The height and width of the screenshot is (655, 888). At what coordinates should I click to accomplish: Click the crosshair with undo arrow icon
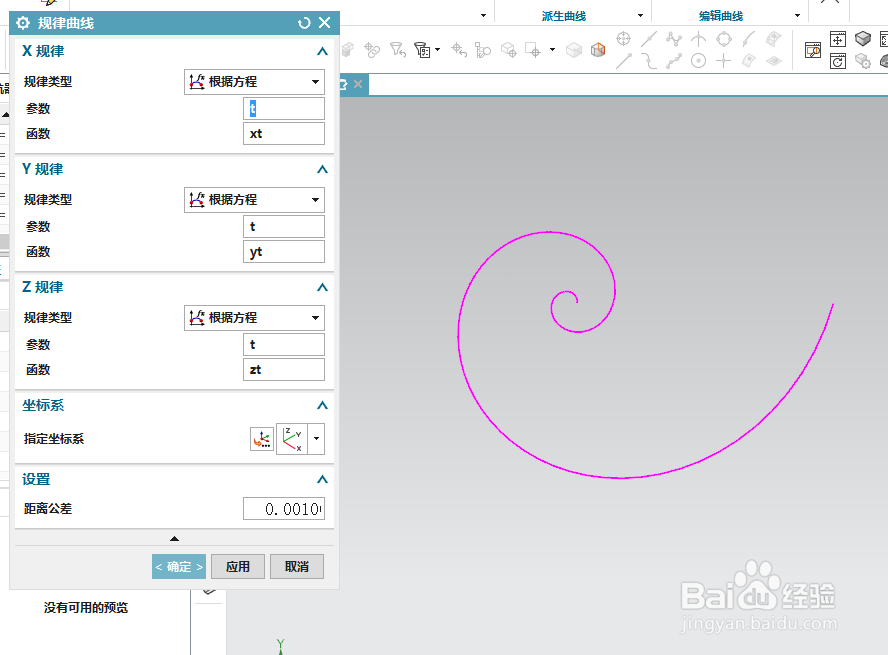(458, 50)
